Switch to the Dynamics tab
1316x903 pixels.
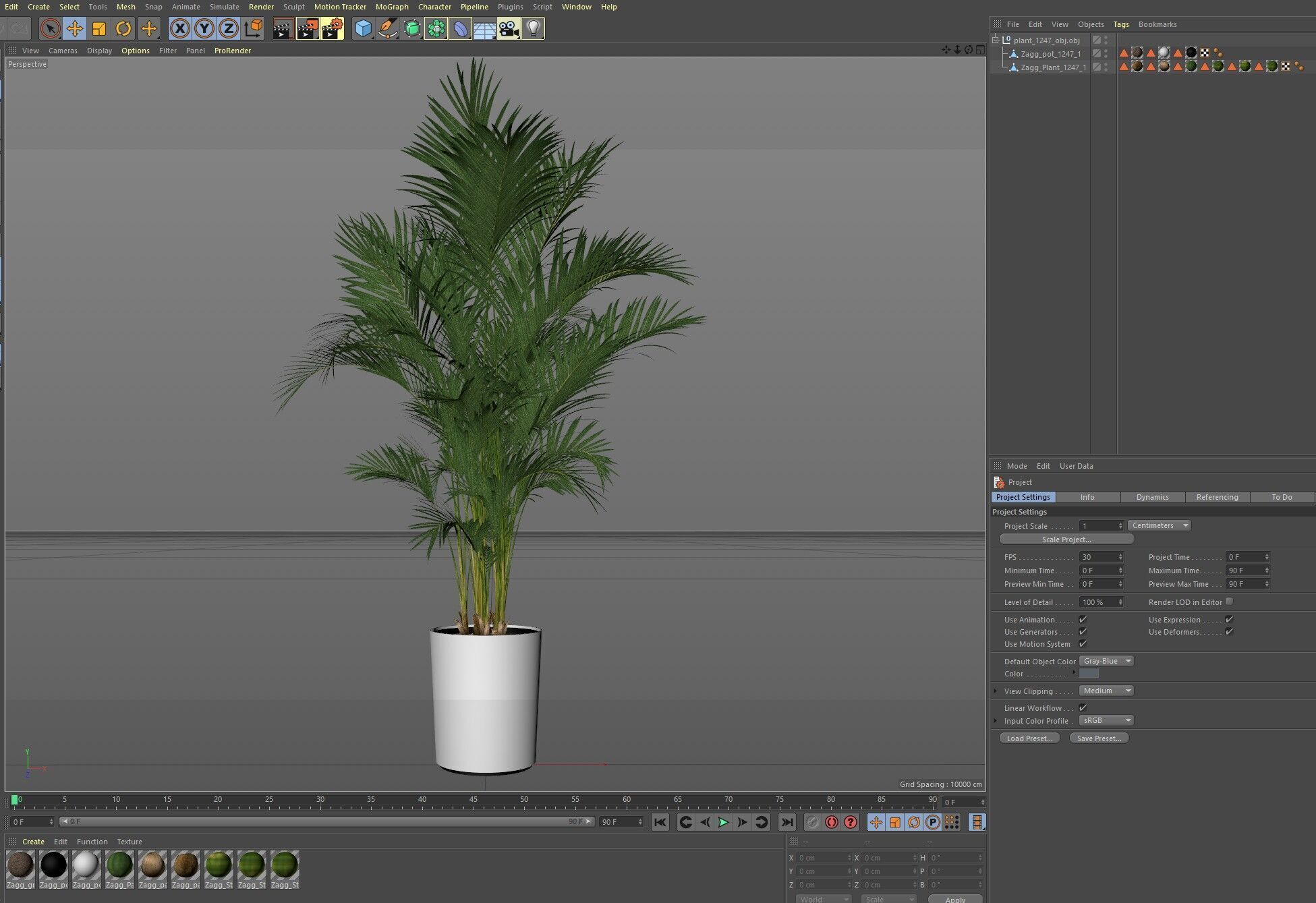click(x=1152, y=498)
